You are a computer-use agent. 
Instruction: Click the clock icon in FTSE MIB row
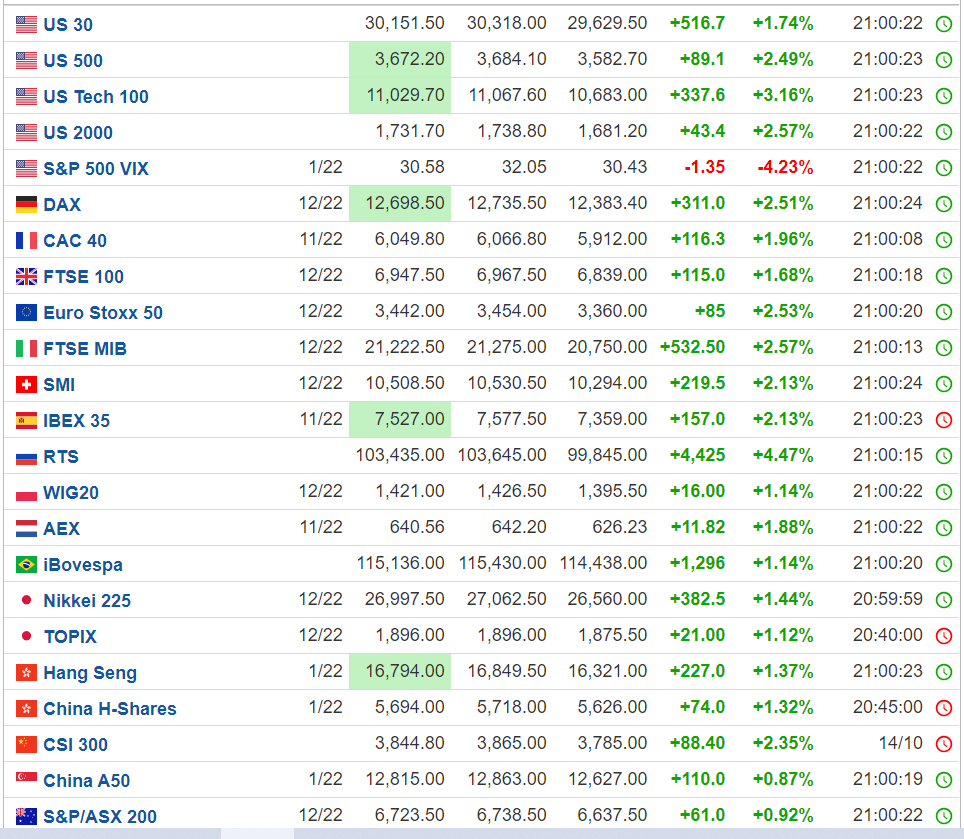pos(944,349)
